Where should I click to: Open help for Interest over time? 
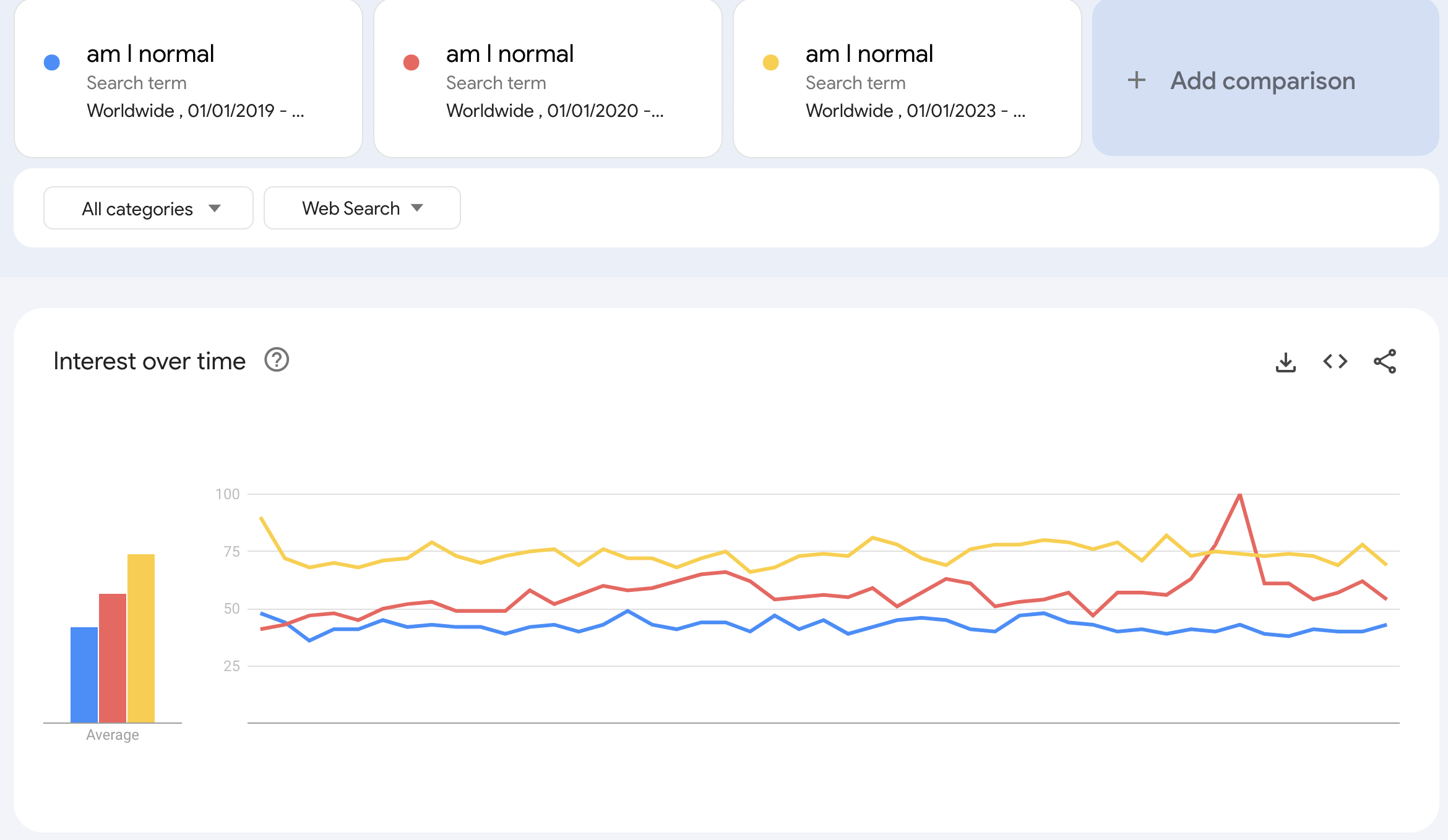tap(277, 360)
